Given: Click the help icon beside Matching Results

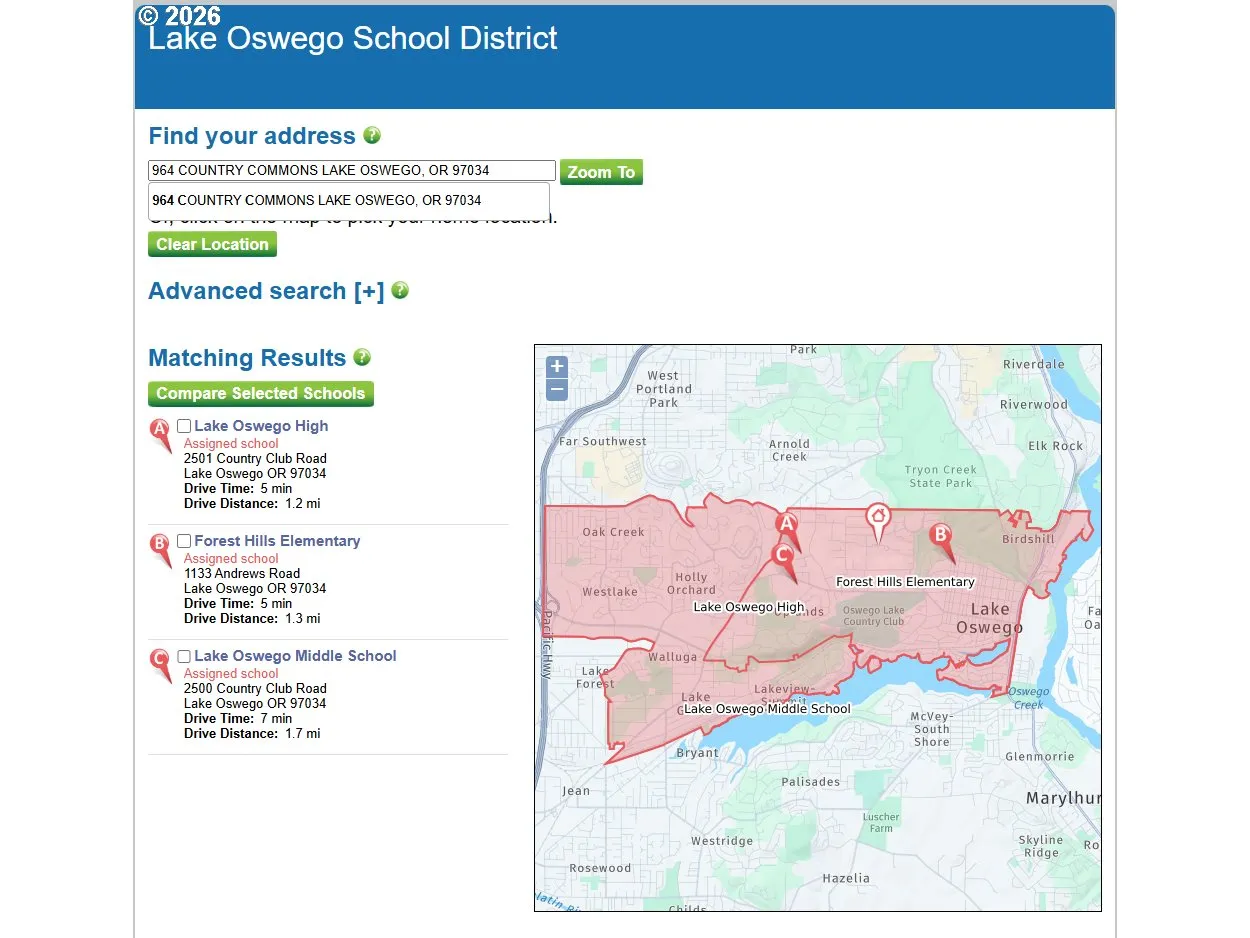Looking at the screenshot, I should click(362, 357).
